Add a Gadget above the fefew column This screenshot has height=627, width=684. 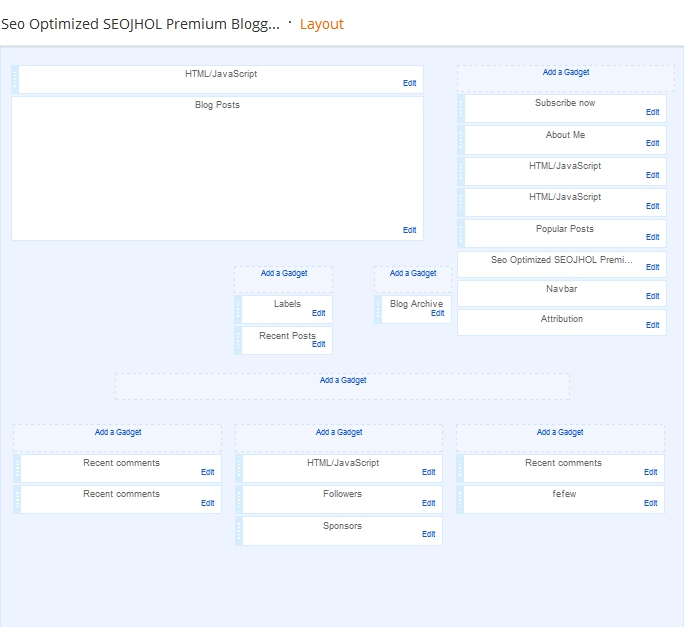point(560,432)
